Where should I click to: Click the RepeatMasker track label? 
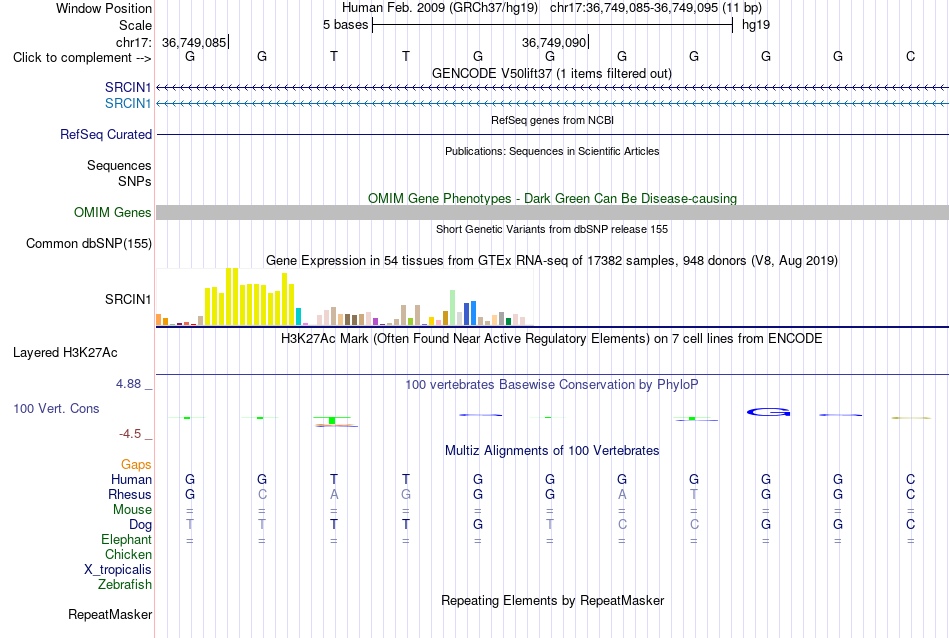(x=110, y=614)
